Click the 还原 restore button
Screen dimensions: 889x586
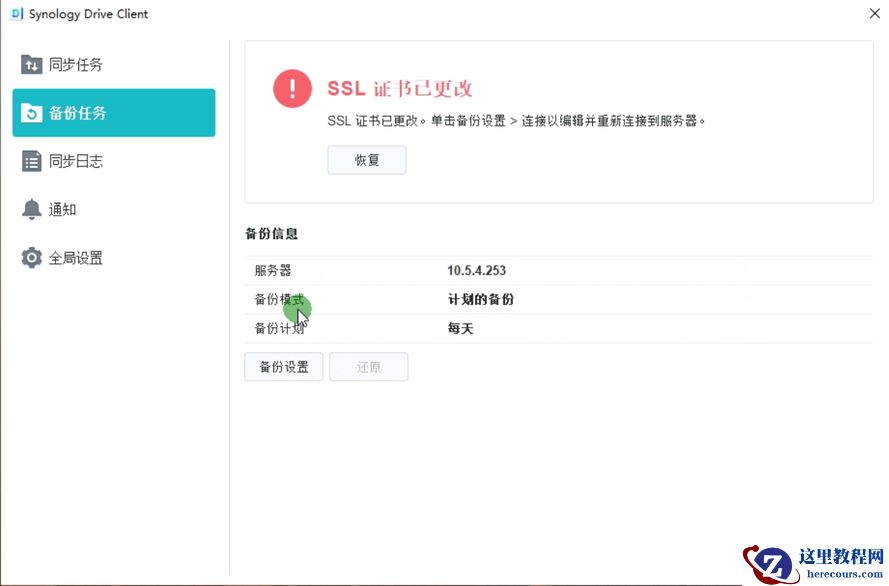point(368,366)
